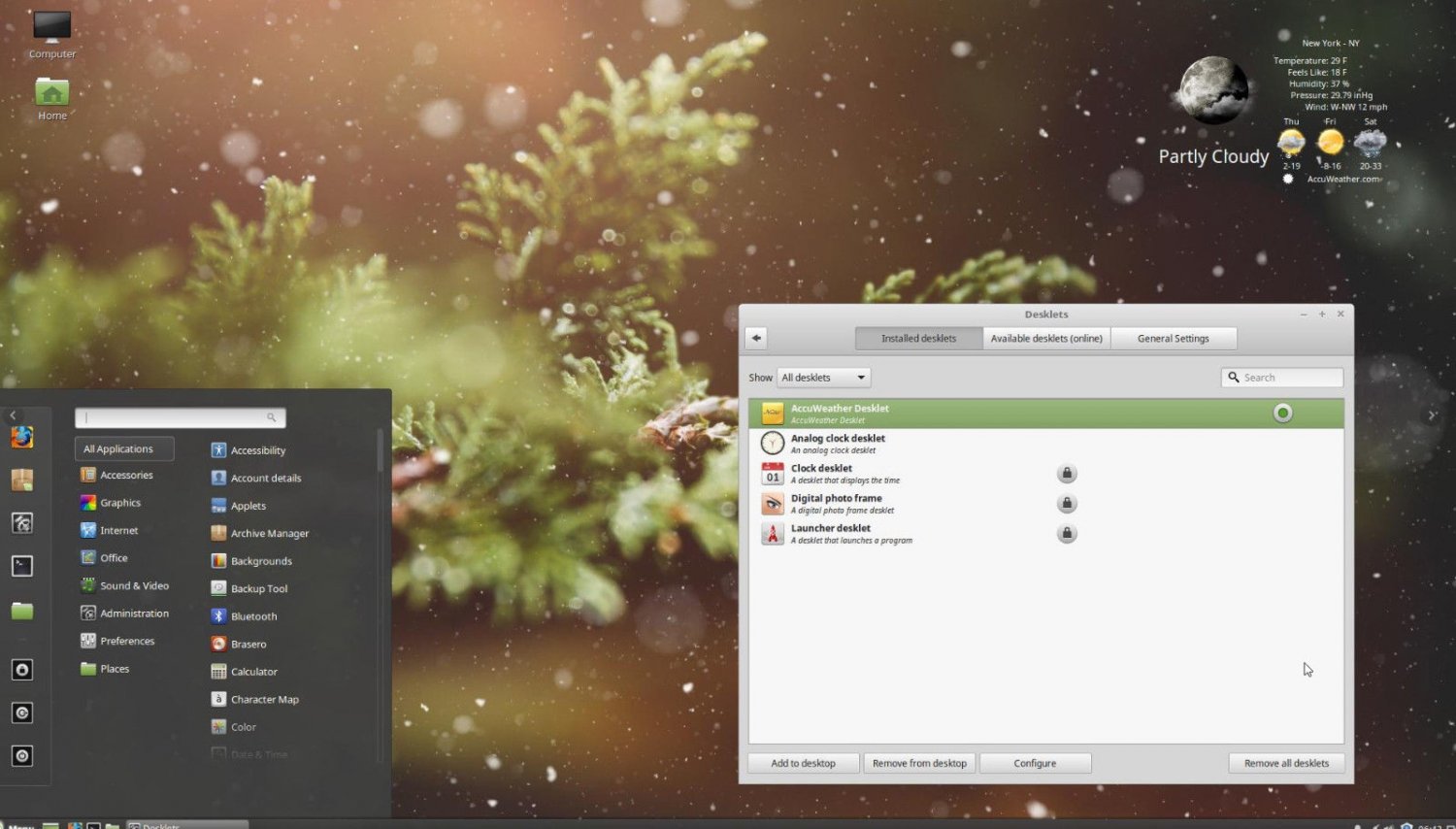The image size is (1456, 829).
Task: Switch to the Available desklets (online) tab
Action: click(x=1045, y=338)
